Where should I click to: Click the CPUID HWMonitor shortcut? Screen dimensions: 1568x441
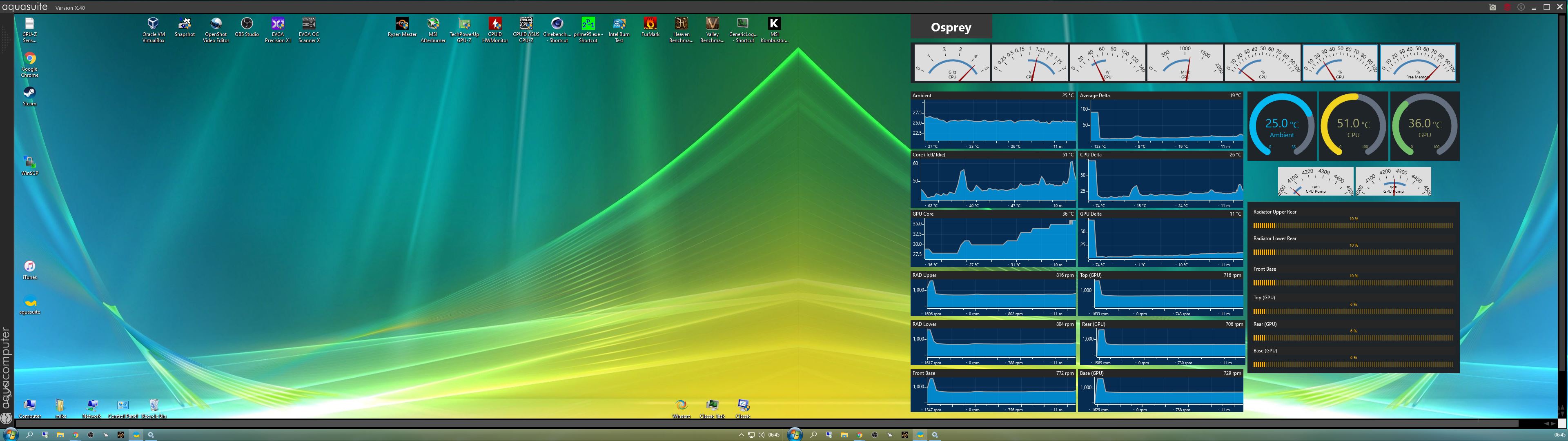point(495,24)
